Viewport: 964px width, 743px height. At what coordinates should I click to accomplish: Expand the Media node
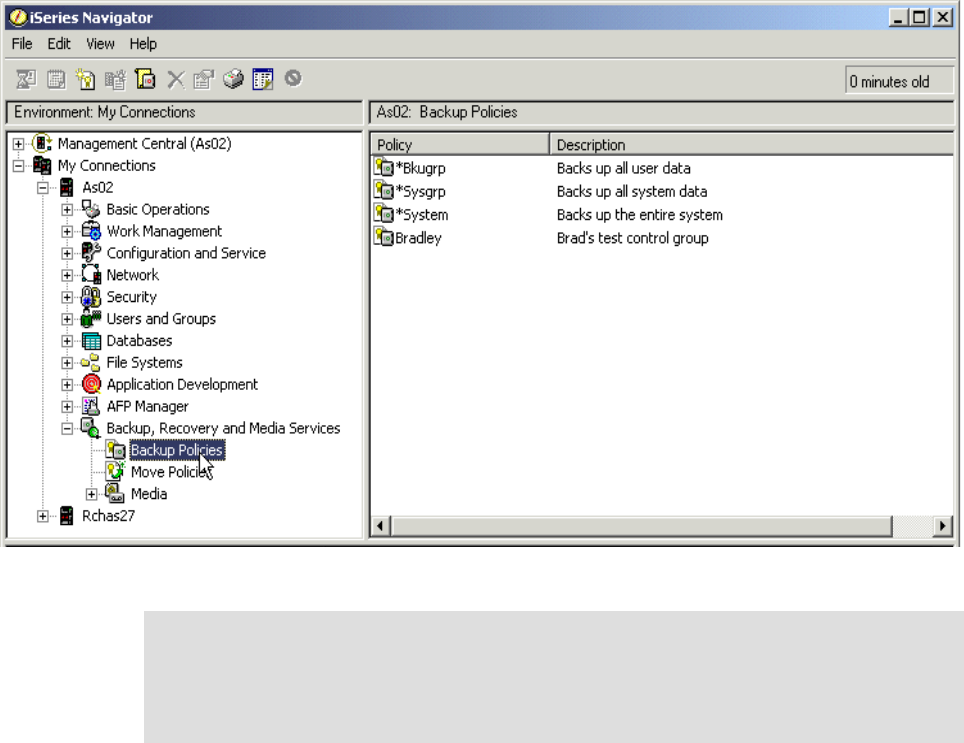pos(92,494)
